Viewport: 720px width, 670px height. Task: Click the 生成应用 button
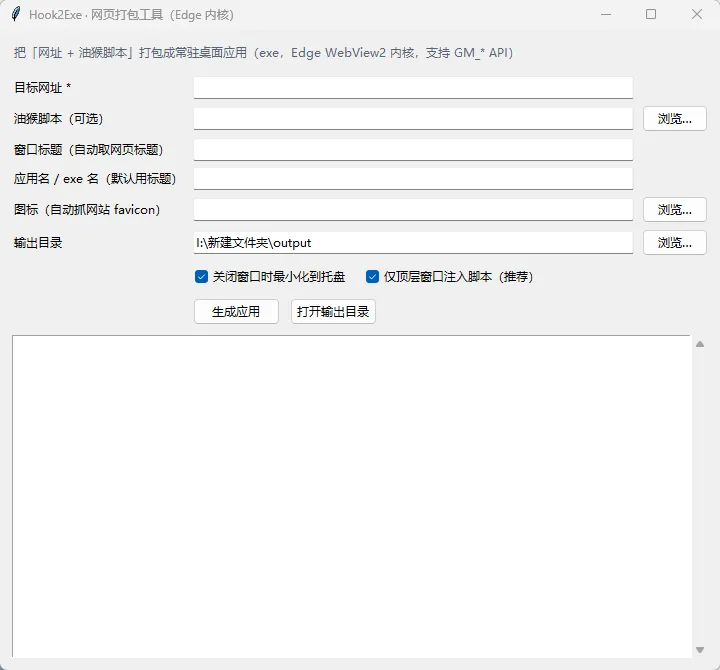(x=236, y=312)
